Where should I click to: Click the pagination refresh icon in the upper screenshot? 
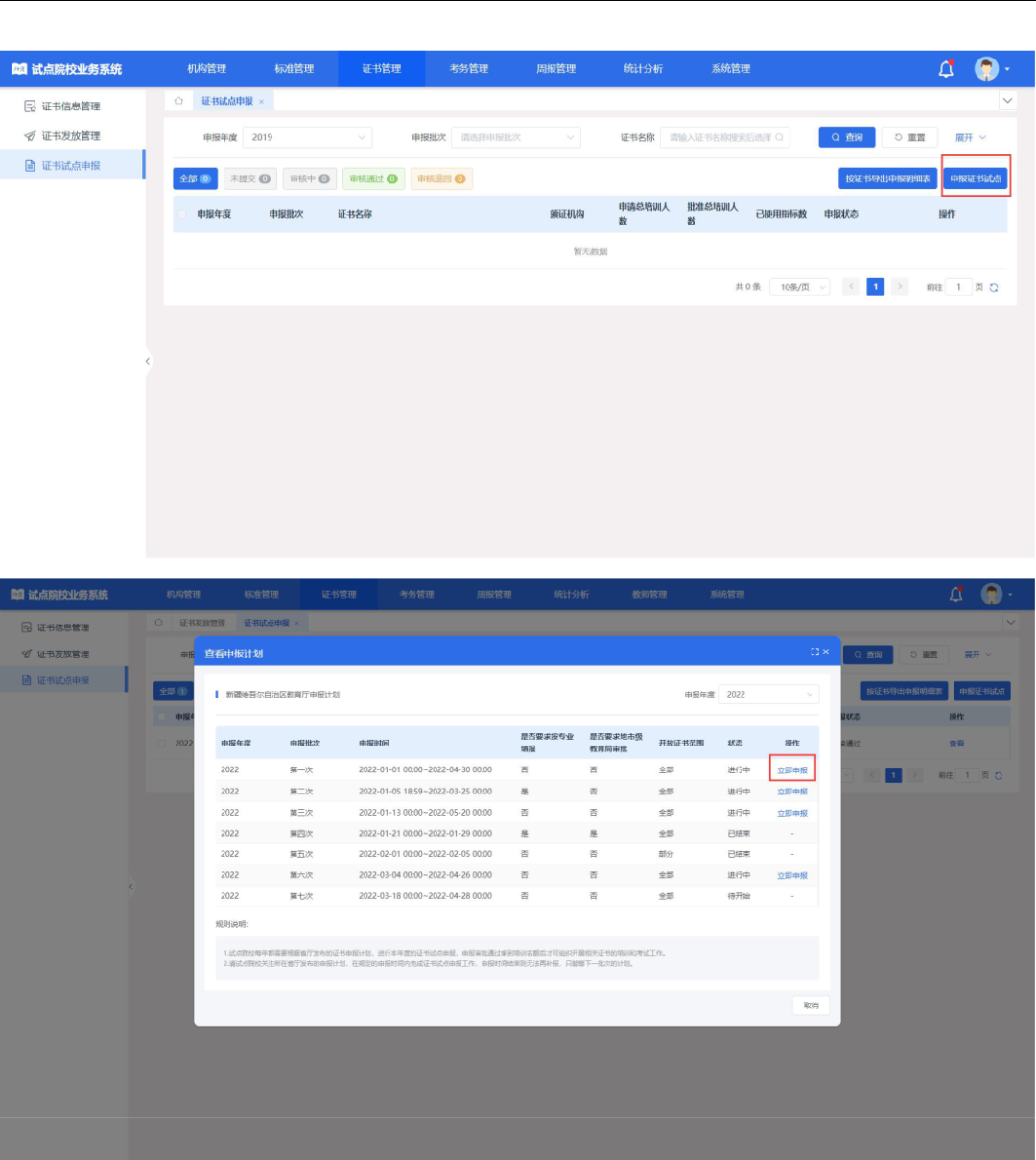pos(994,287)
